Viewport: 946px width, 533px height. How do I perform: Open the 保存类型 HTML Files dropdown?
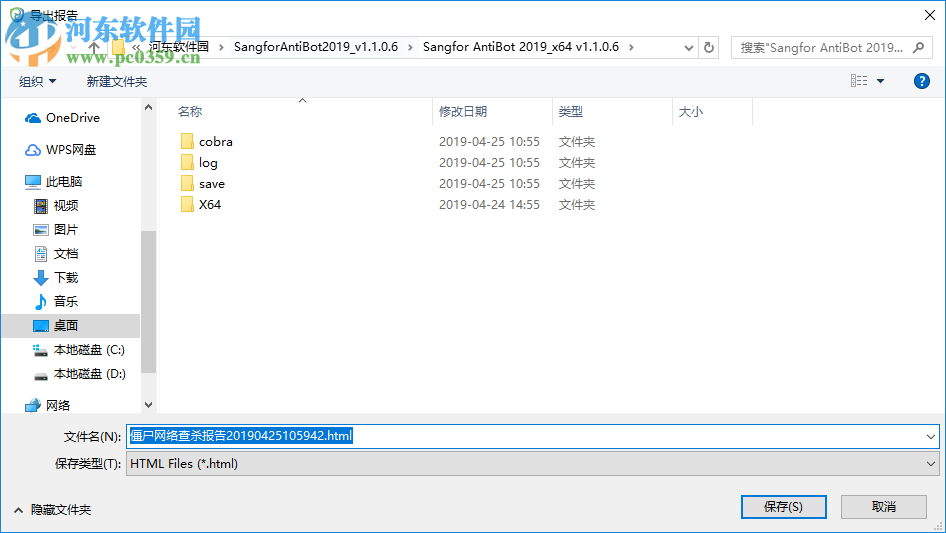(x=533, y=464)
